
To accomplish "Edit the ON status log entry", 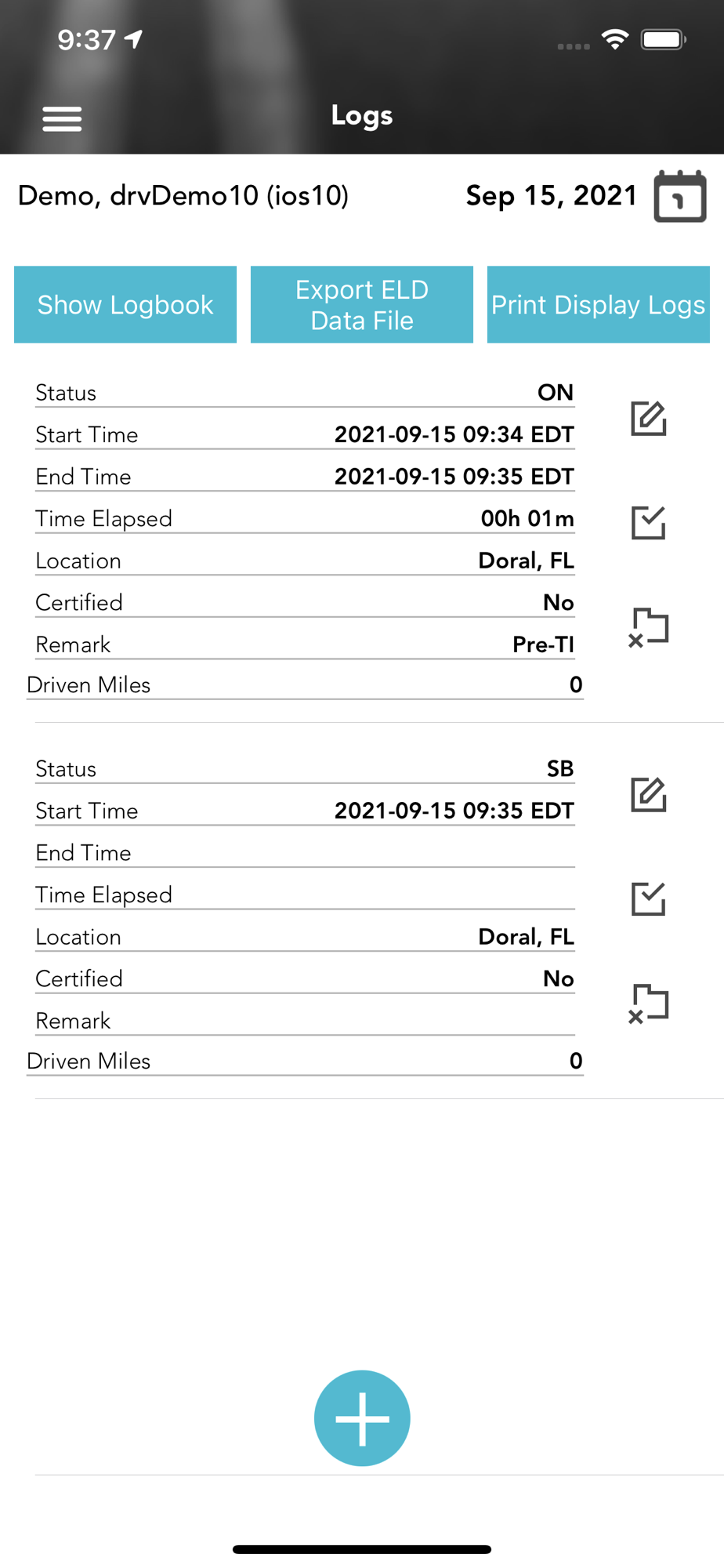I will pos(649,419).
